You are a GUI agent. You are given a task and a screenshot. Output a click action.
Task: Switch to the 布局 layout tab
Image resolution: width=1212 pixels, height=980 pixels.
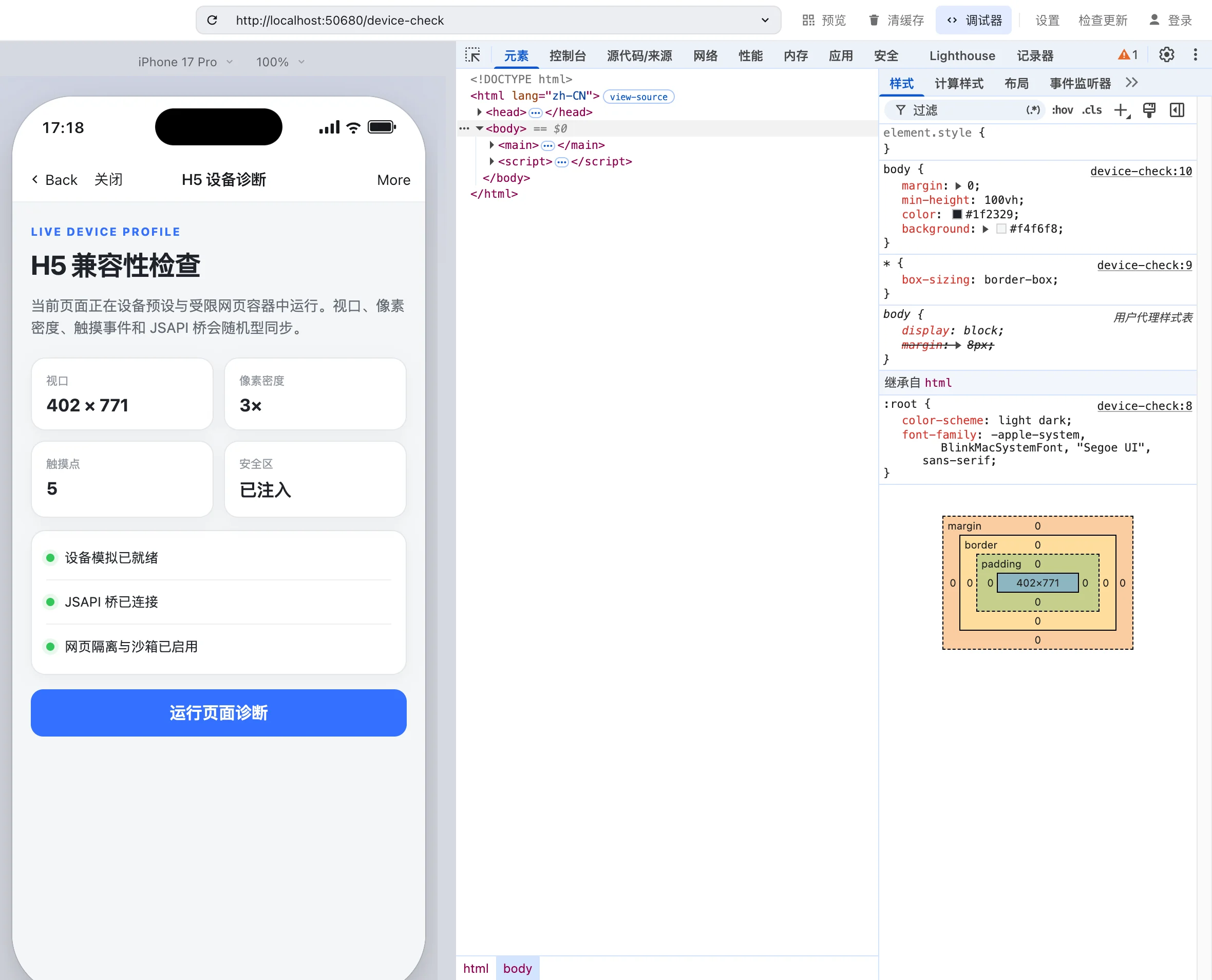pyautogui.click(x=1016, y=84)
